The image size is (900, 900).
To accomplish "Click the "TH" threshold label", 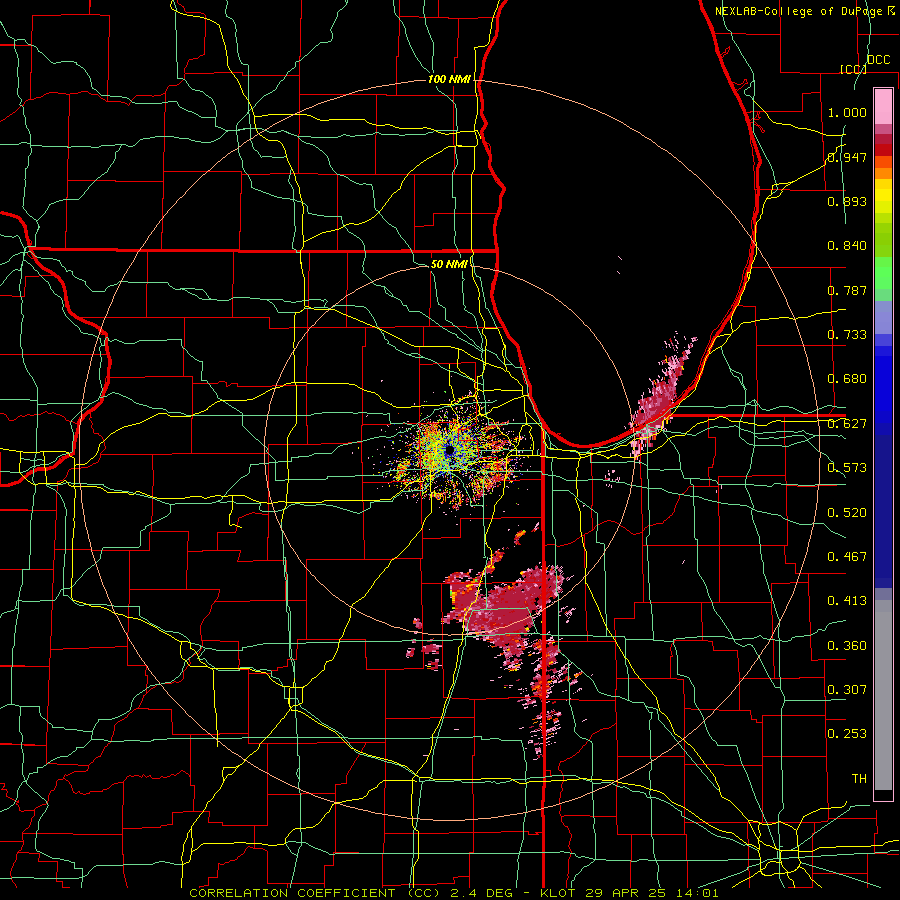I will [859, 779].
